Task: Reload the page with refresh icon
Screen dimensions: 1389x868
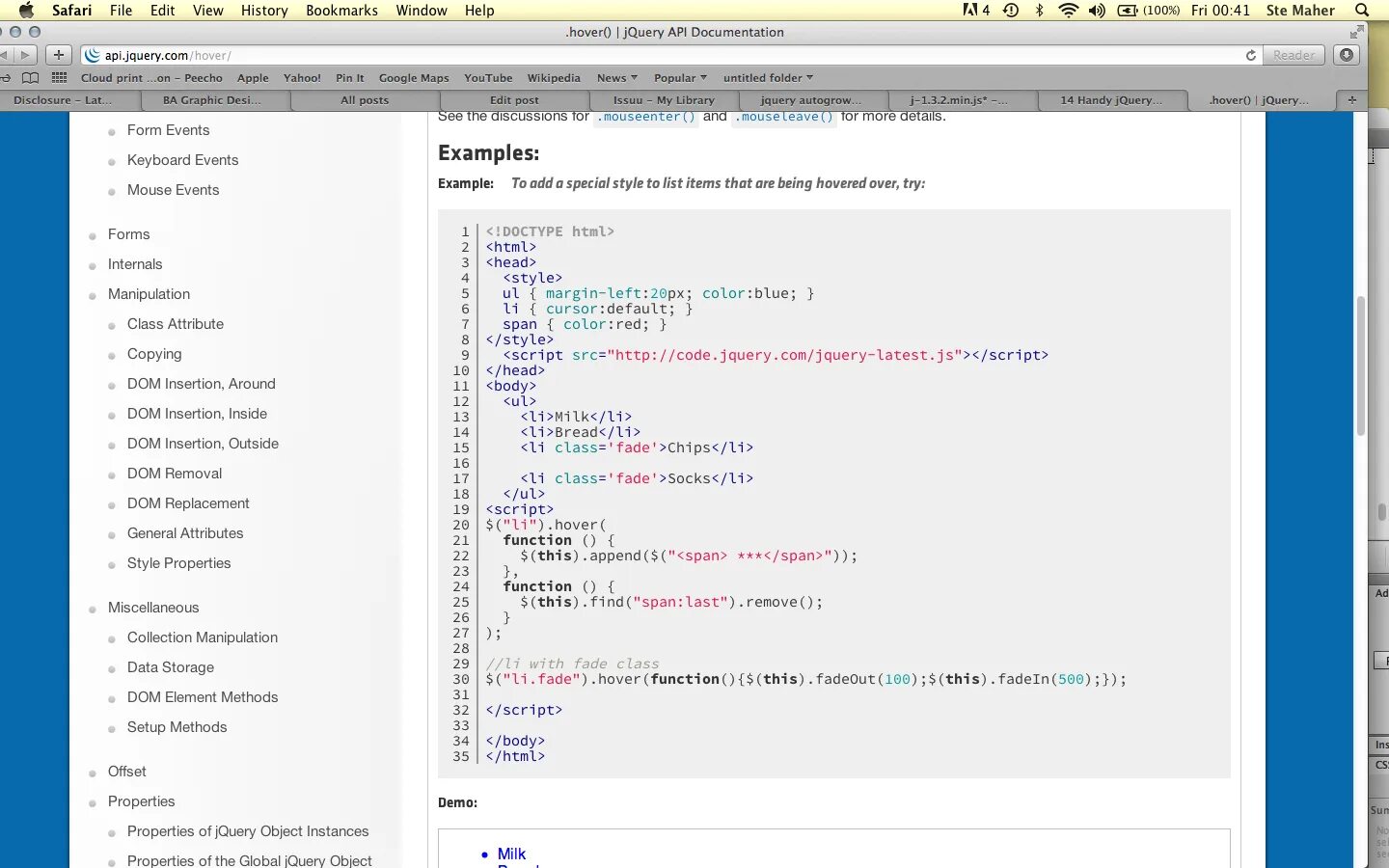Action: point(1251,55)
